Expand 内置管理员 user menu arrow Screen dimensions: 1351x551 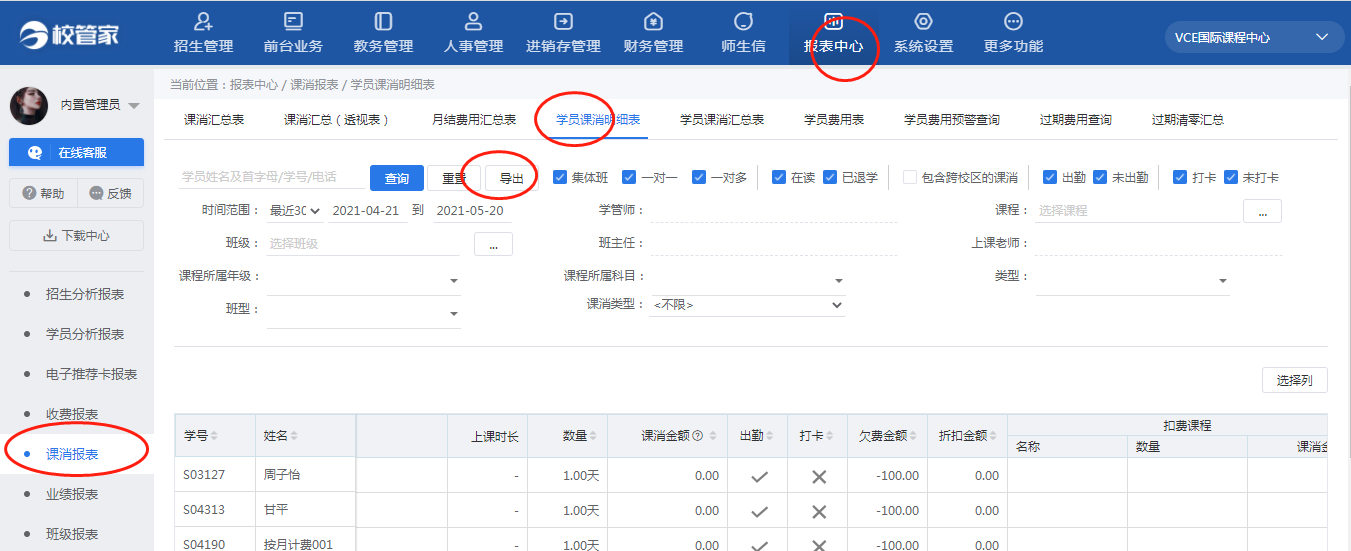(134, 106)
